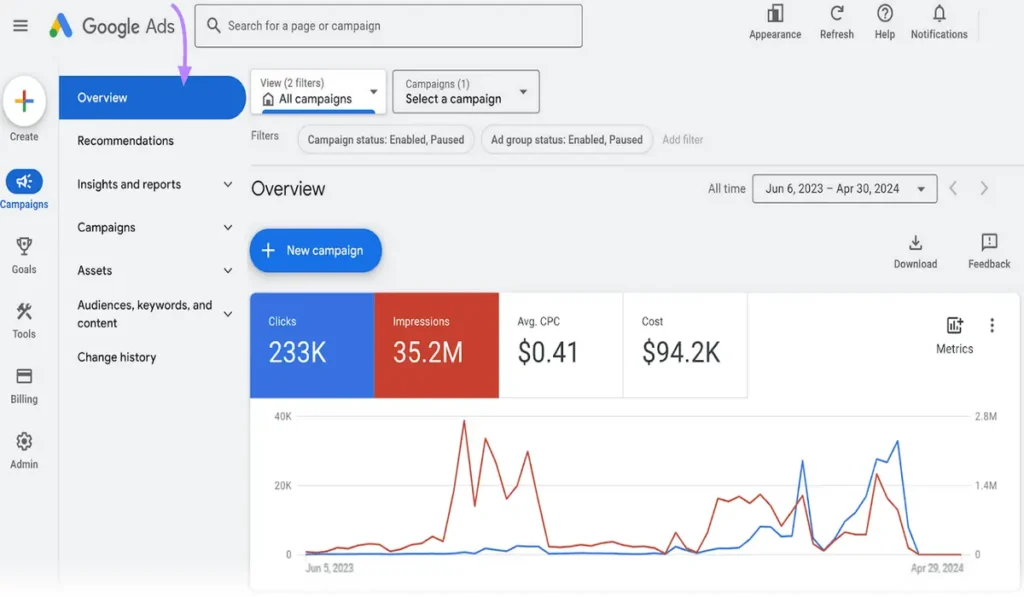Click the Create plus icon

(x=24, y=100)
